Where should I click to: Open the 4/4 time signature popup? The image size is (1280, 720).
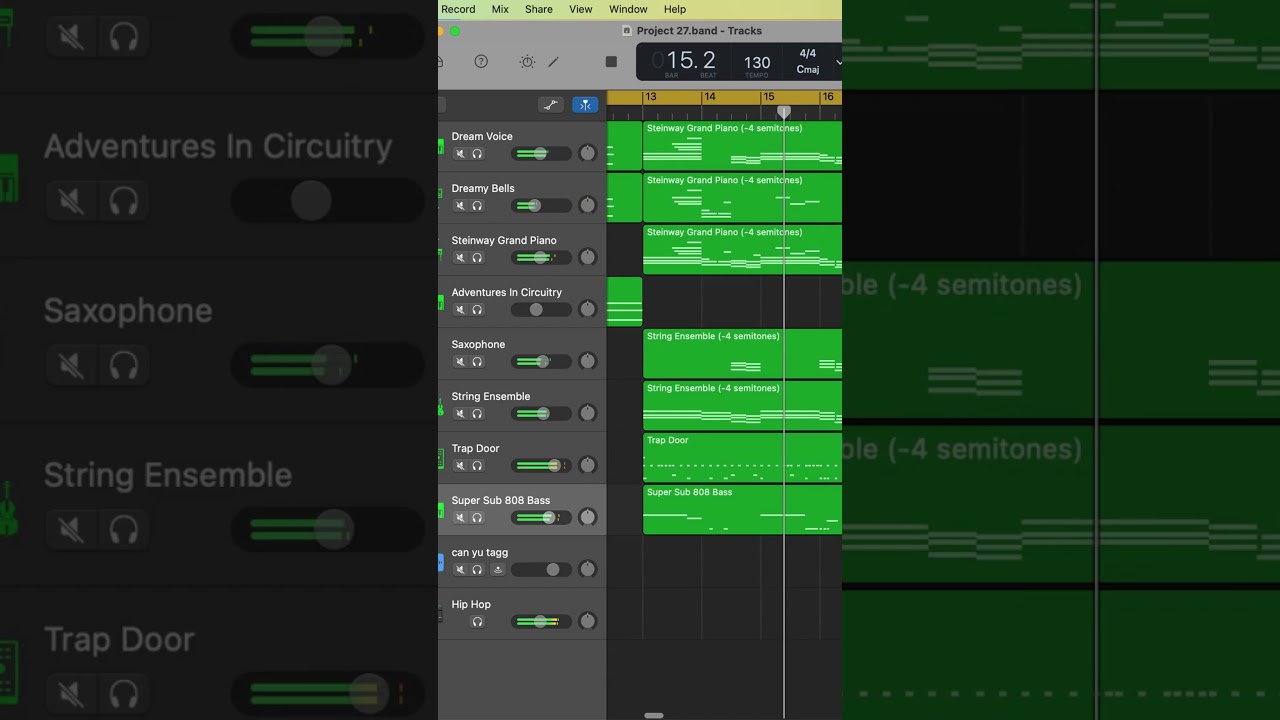[808, 54]
